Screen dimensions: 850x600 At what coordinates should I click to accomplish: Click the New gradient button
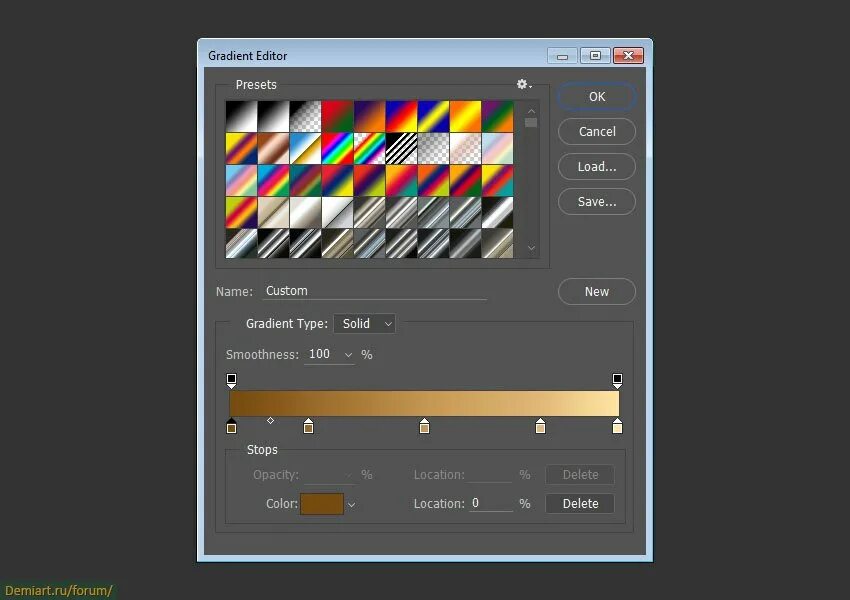[597, 292]
